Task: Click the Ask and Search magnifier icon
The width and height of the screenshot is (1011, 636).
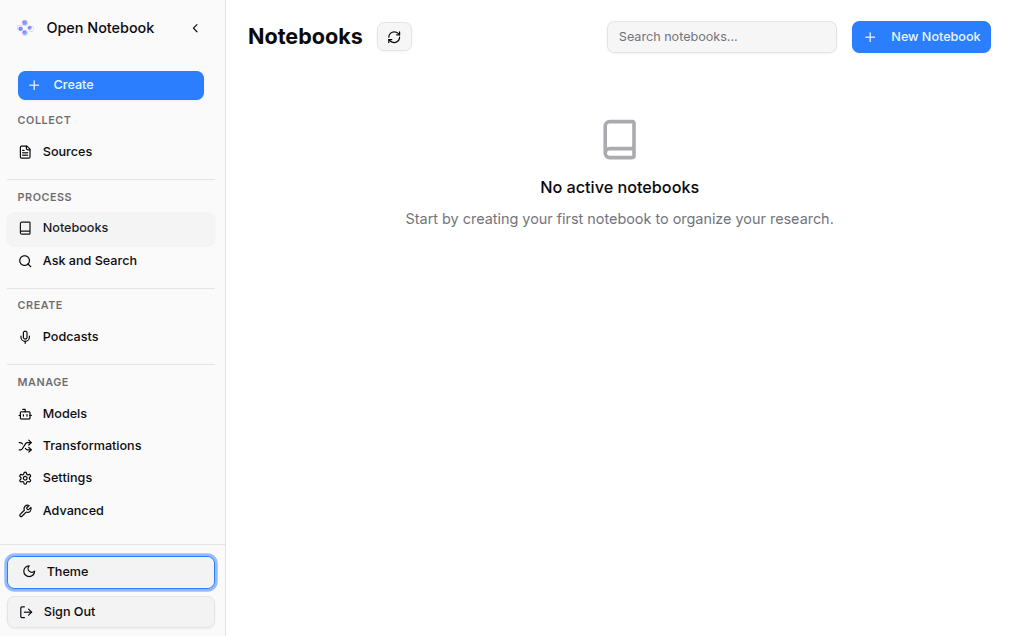Action: 26,261
